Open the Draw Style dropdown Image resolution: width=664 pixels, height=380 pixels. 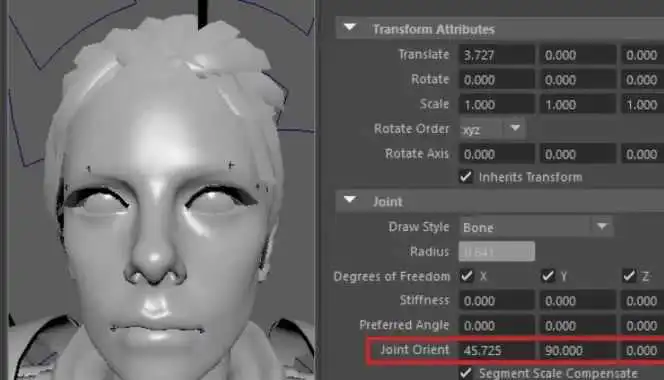pos(536,227)
